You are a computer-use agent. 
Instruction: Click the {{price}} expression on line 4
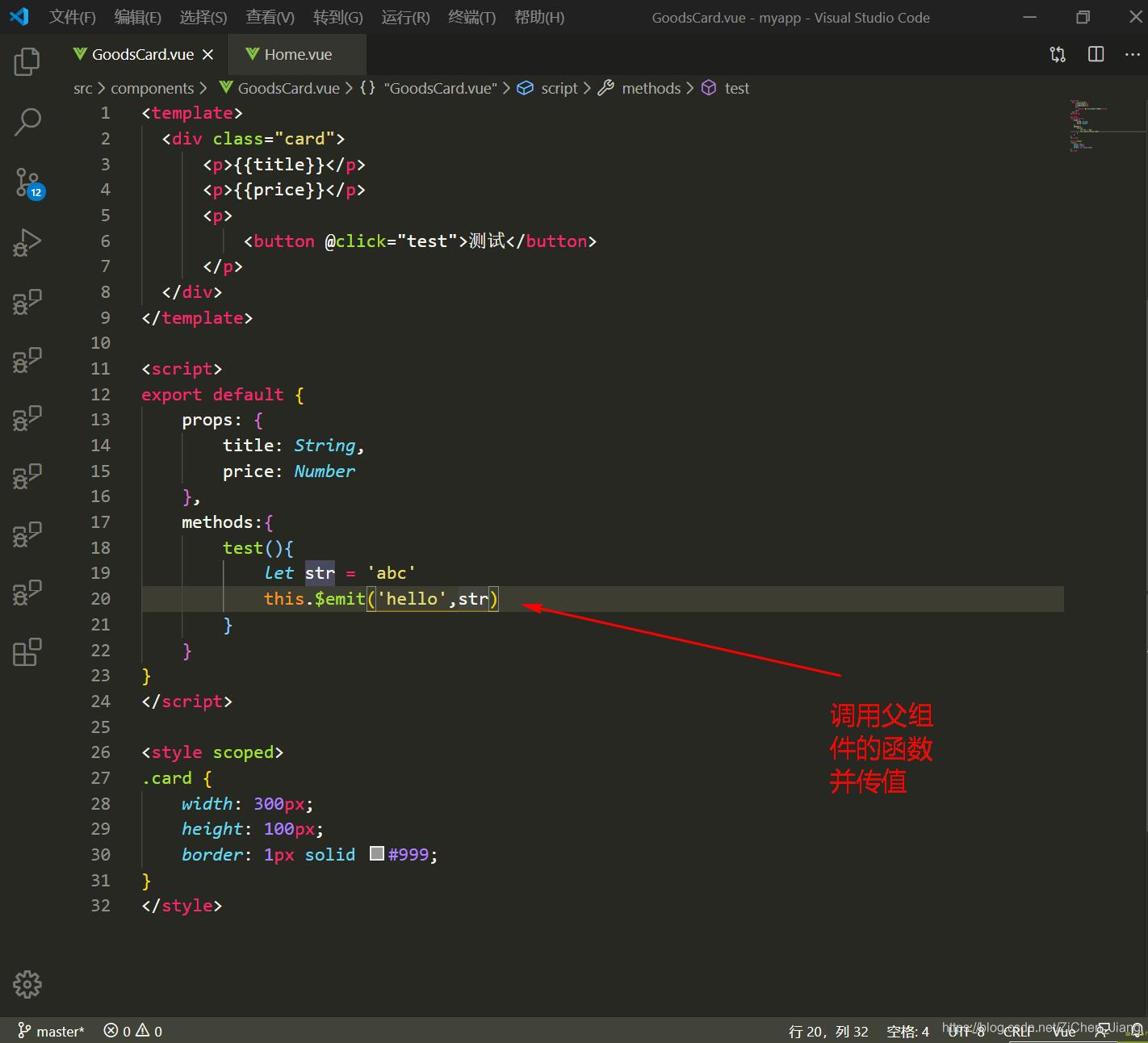(279, 190)
